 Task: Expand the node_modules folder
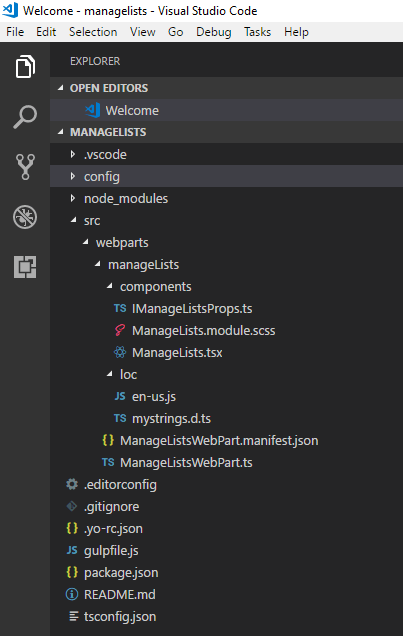coord(227,198)
